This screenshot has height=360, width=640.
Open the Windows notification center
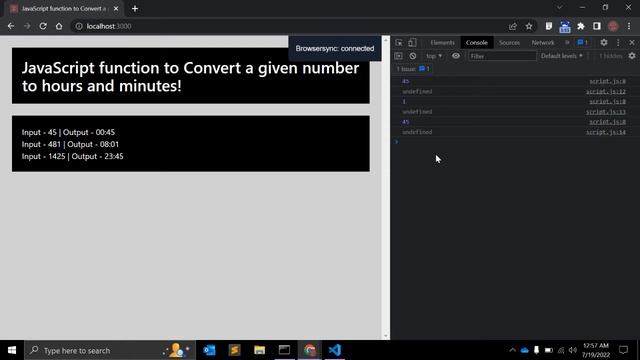click(x=623, y=350)
